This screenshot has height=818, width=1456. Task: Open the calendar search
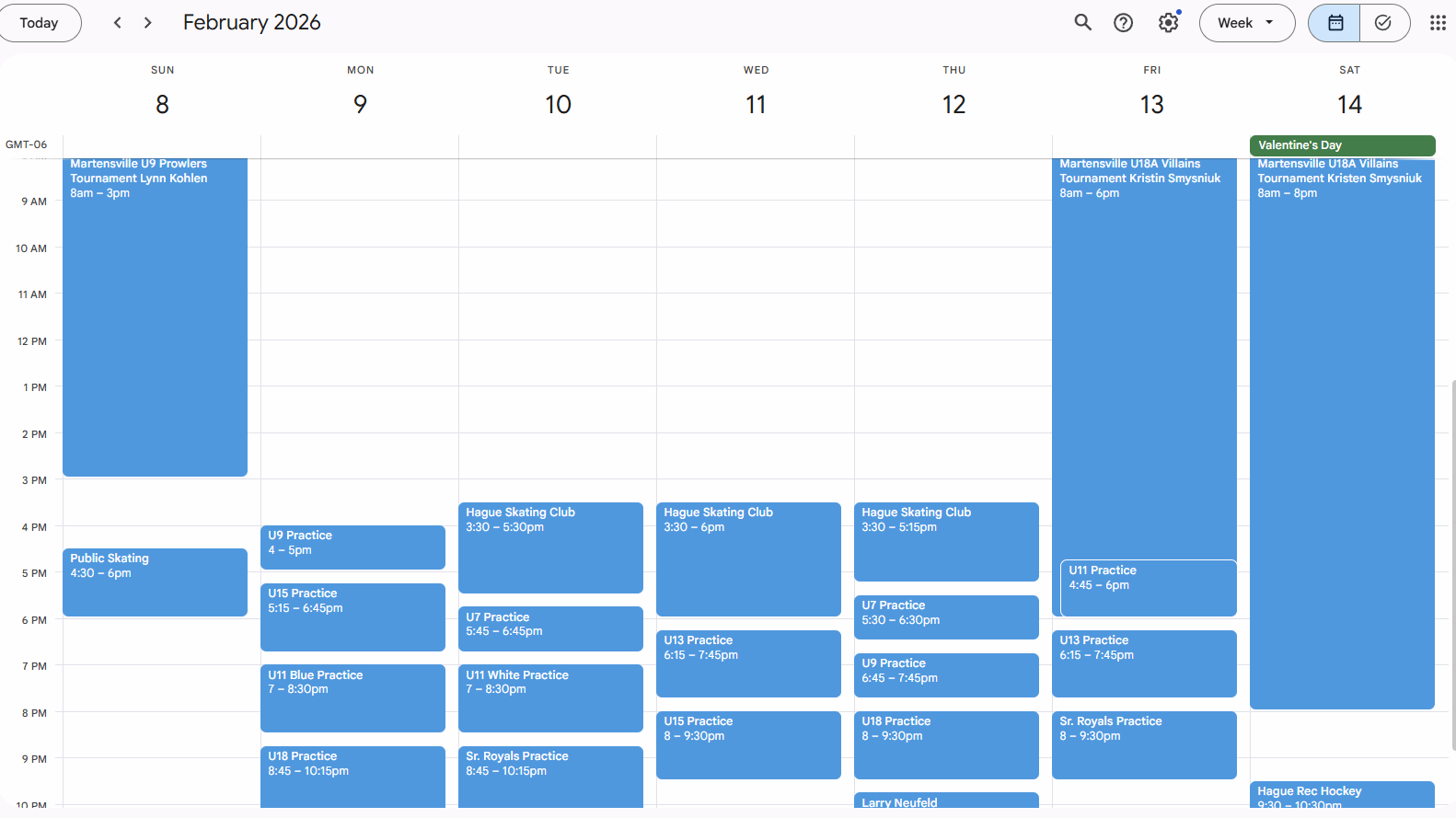pos(1082,23)
